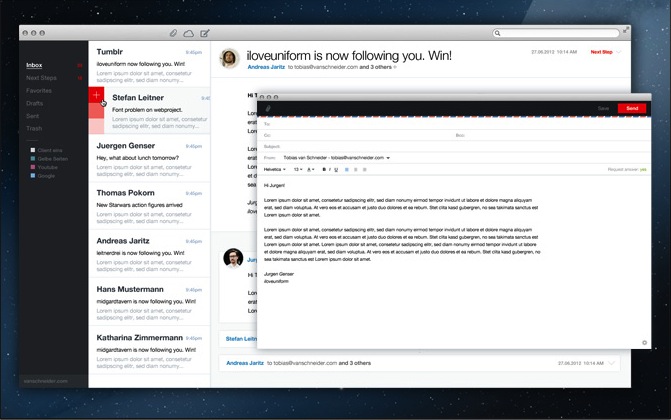Toggle bold formatting in compose toolbar
671x420 pixels.
(x=324, y=170)
